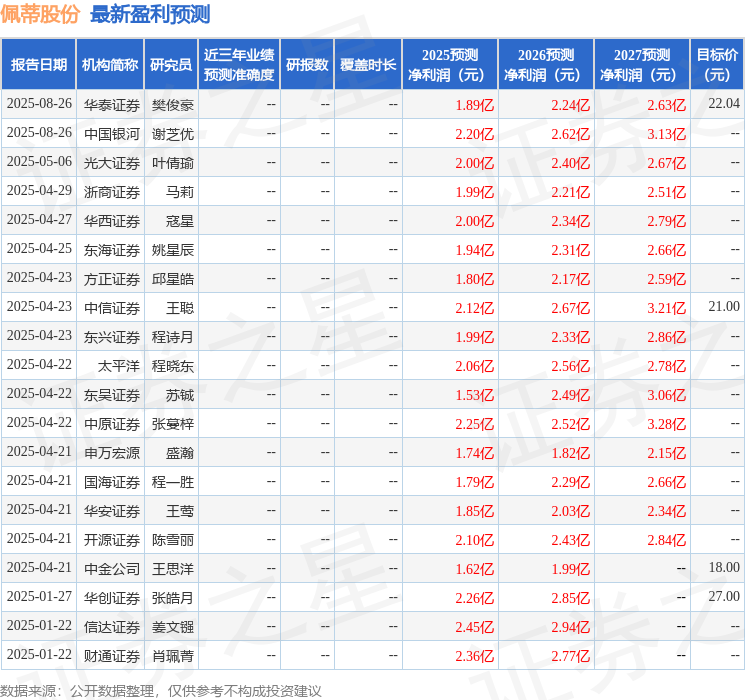Click the 研报数 column header
This screenshot has width=745, height=700.
coord(307,65)
